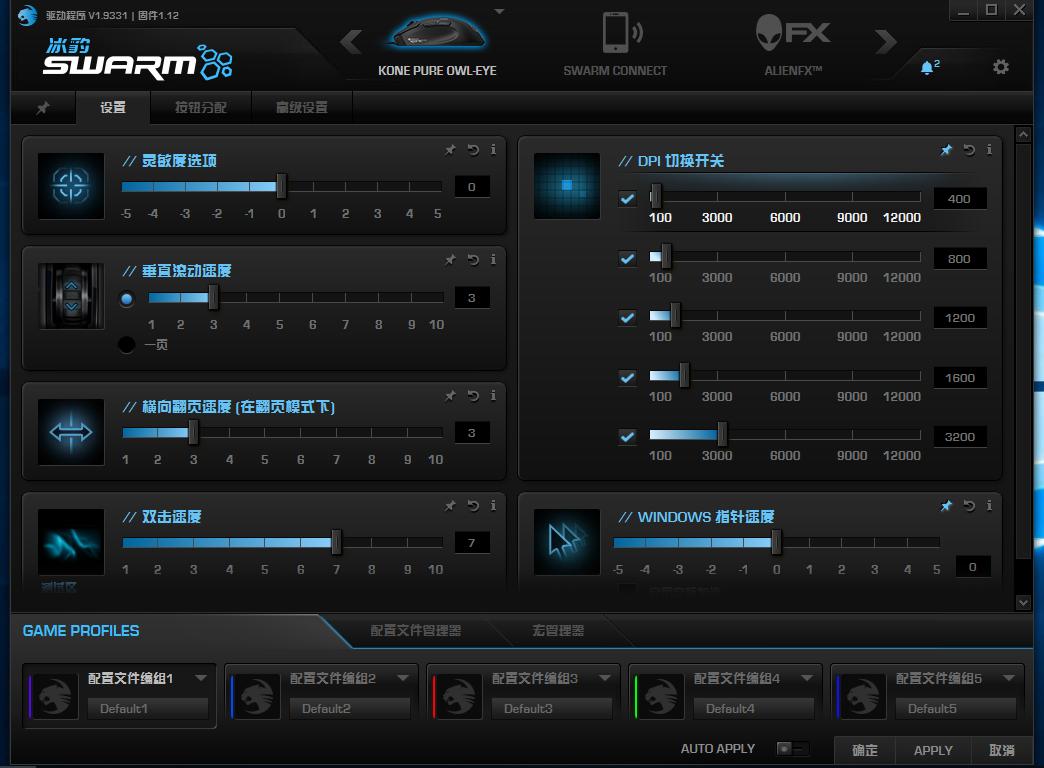The height and width of the screenshot is (768, 1044).
Task: Expand 配置文件编组5 dropdown
Action: (x=1009, y=678)
